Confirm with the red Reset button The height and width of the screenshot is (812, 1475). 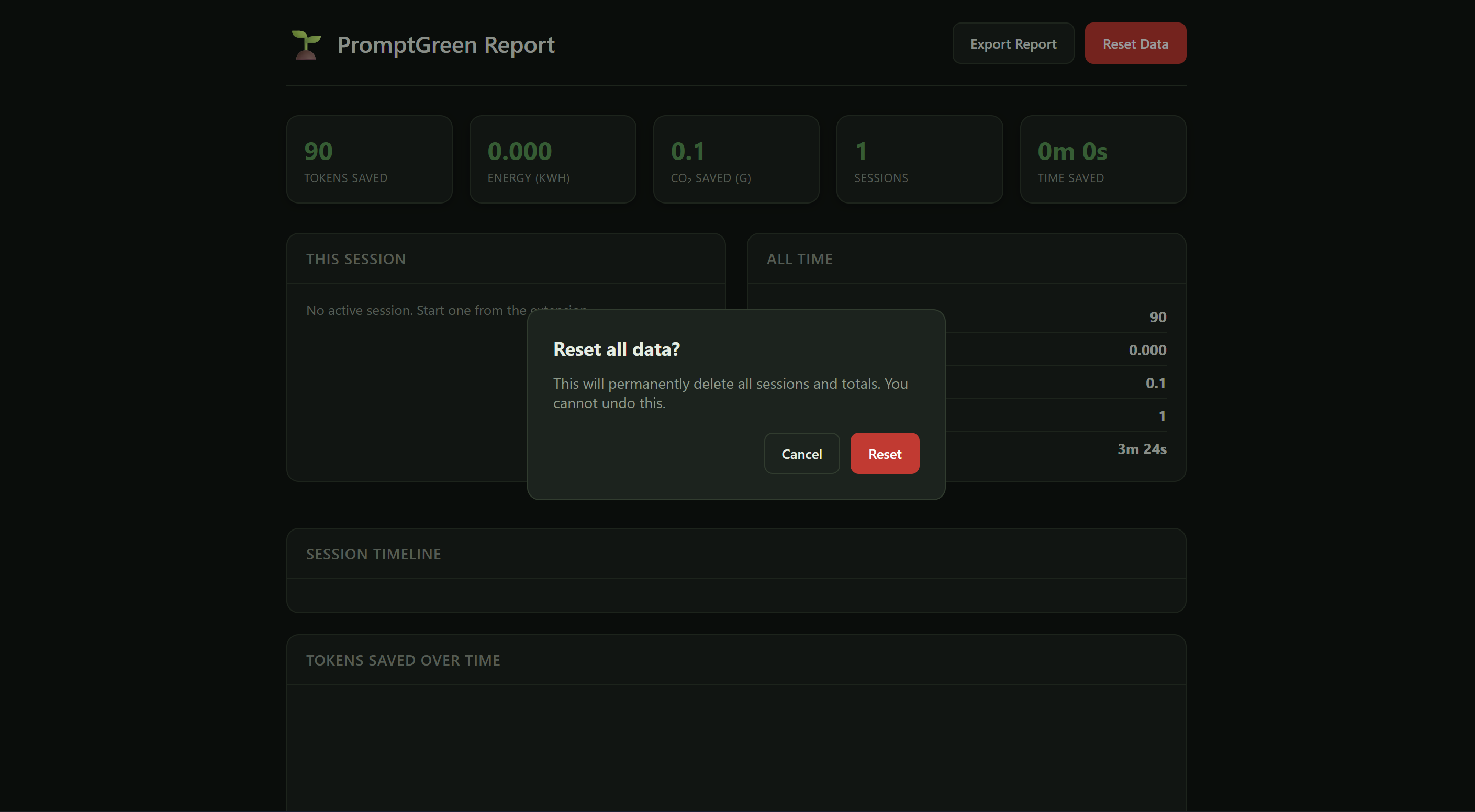pos(884,453)
